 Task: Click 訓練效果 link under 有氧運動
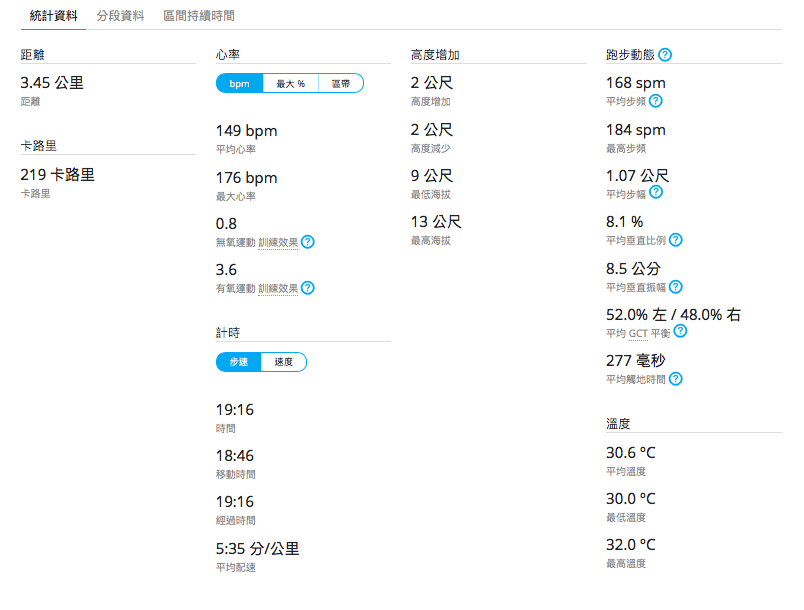point(278,289)
